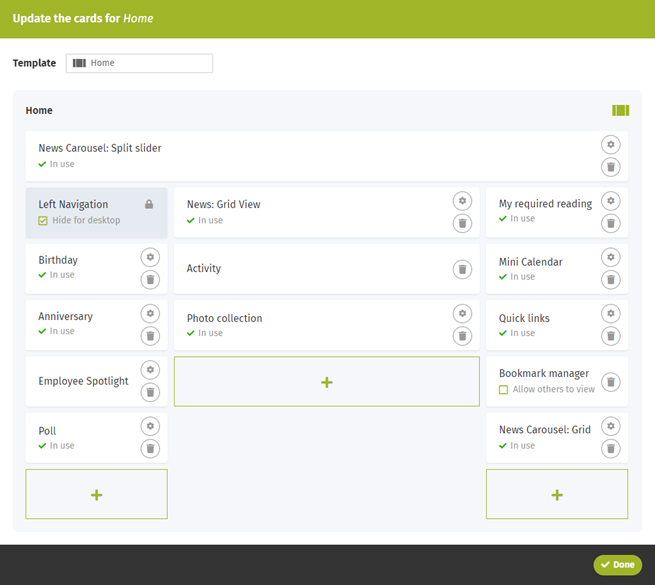Delete the Mini Calendar card
Image resolution: width=655 pixels, height=585 pixels.
610,280
